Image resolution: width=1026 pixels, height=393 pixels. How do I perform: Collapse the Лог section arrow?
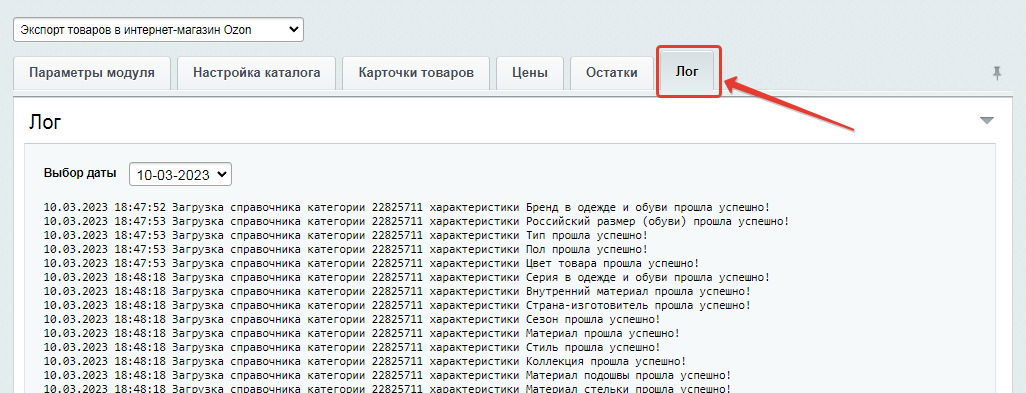pyautogui.click(x=986, y=121)
